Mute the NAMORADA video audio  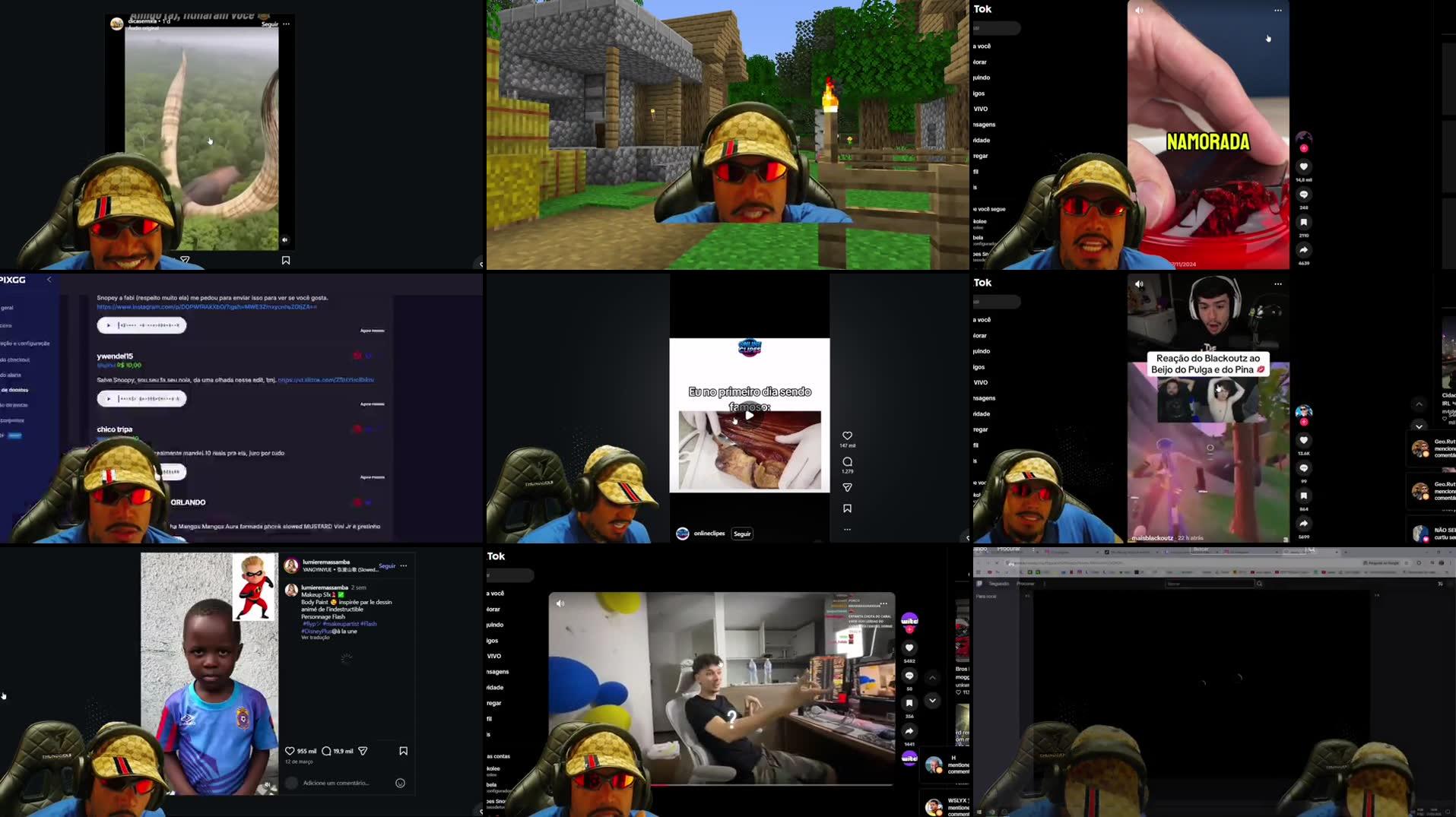pyautogui.click(x=1137, y=11)
